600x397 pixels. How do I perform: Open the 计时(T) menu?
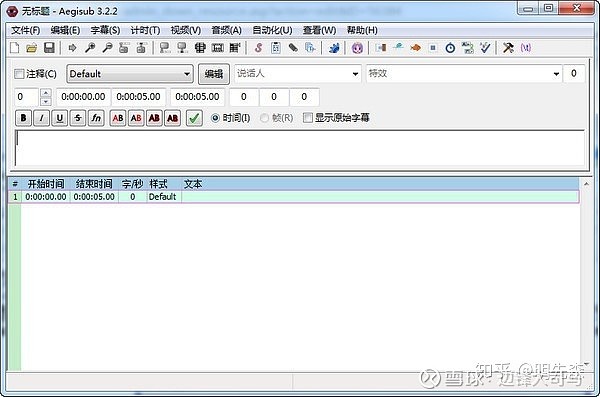[145, 30]
